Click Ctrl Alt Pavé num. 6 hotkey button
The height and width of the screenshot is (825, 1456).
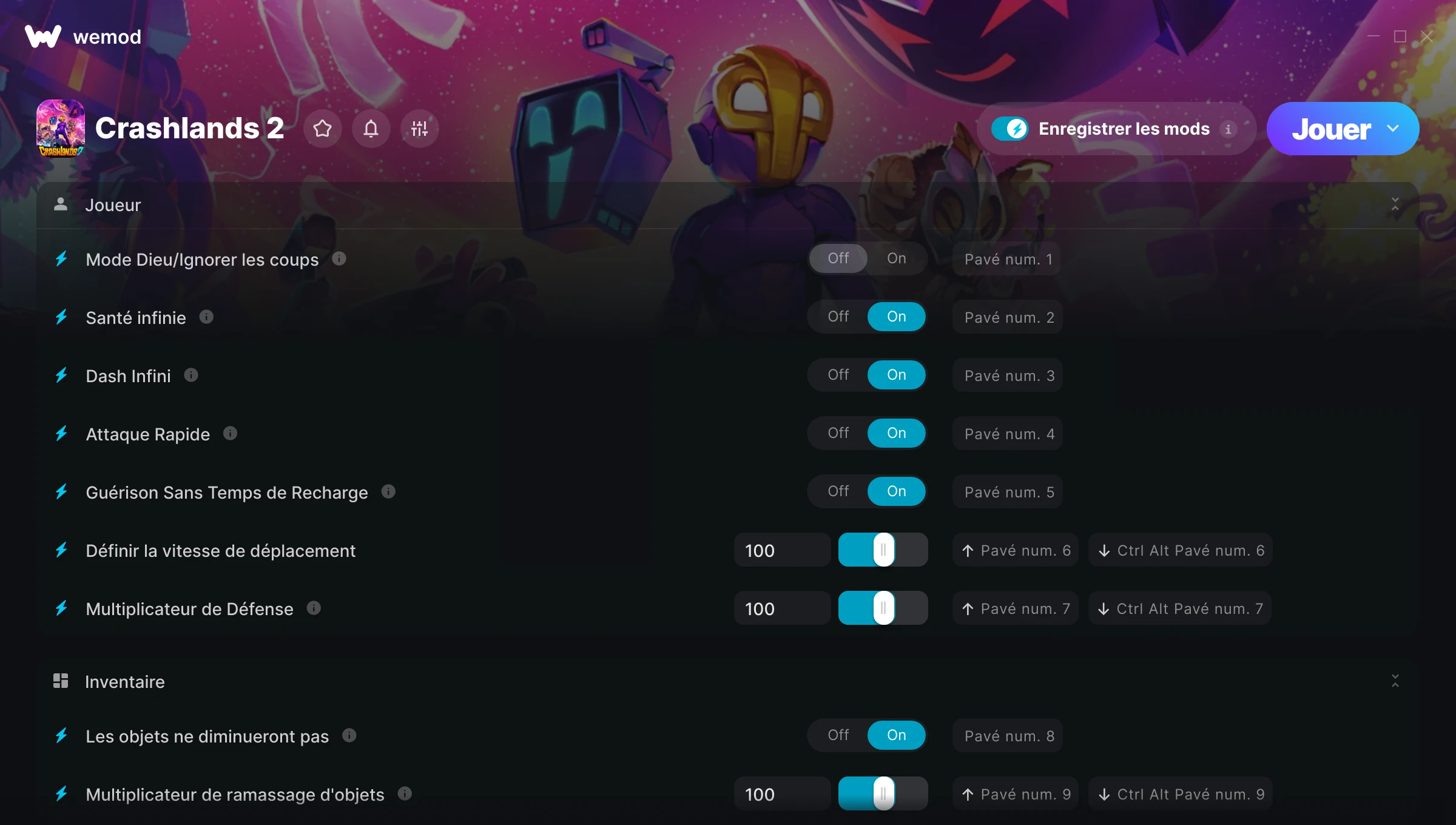click(1181, 550)
